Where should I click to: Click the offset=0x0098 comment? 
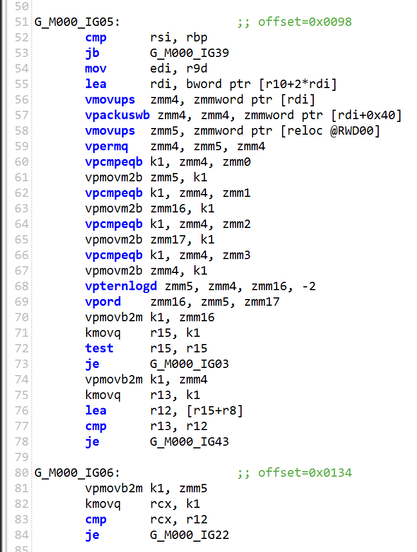click(294, 22)
